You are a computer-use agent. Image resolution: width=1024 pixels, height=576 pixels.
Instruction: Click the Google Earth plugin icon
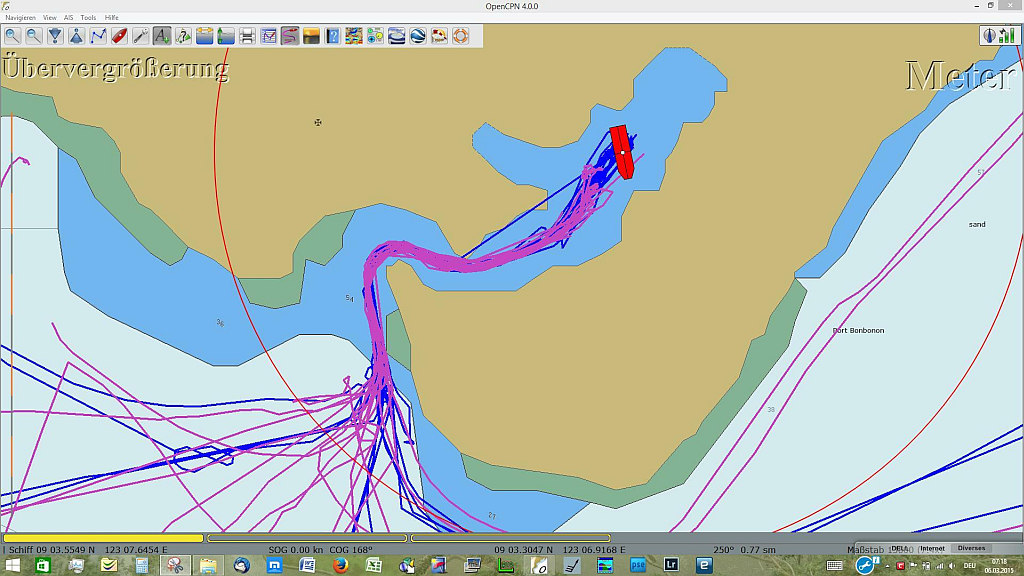(418, 36)
